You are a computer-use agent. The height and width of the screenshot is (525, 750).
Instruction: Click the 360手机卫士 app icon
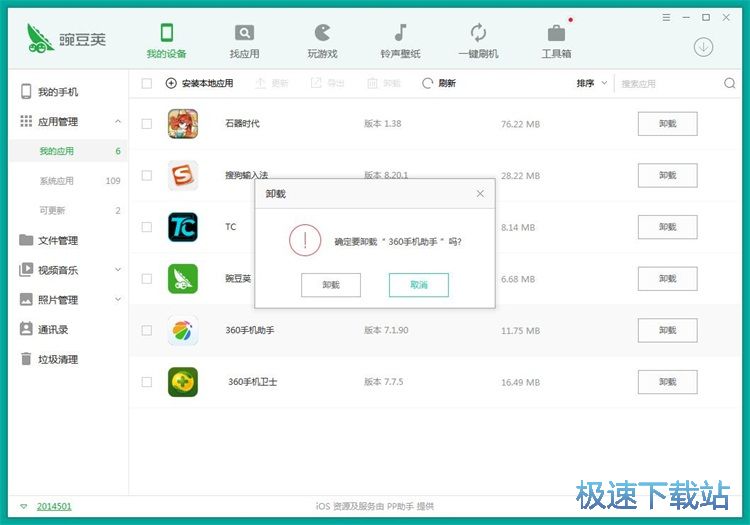[x=183, y=382]
